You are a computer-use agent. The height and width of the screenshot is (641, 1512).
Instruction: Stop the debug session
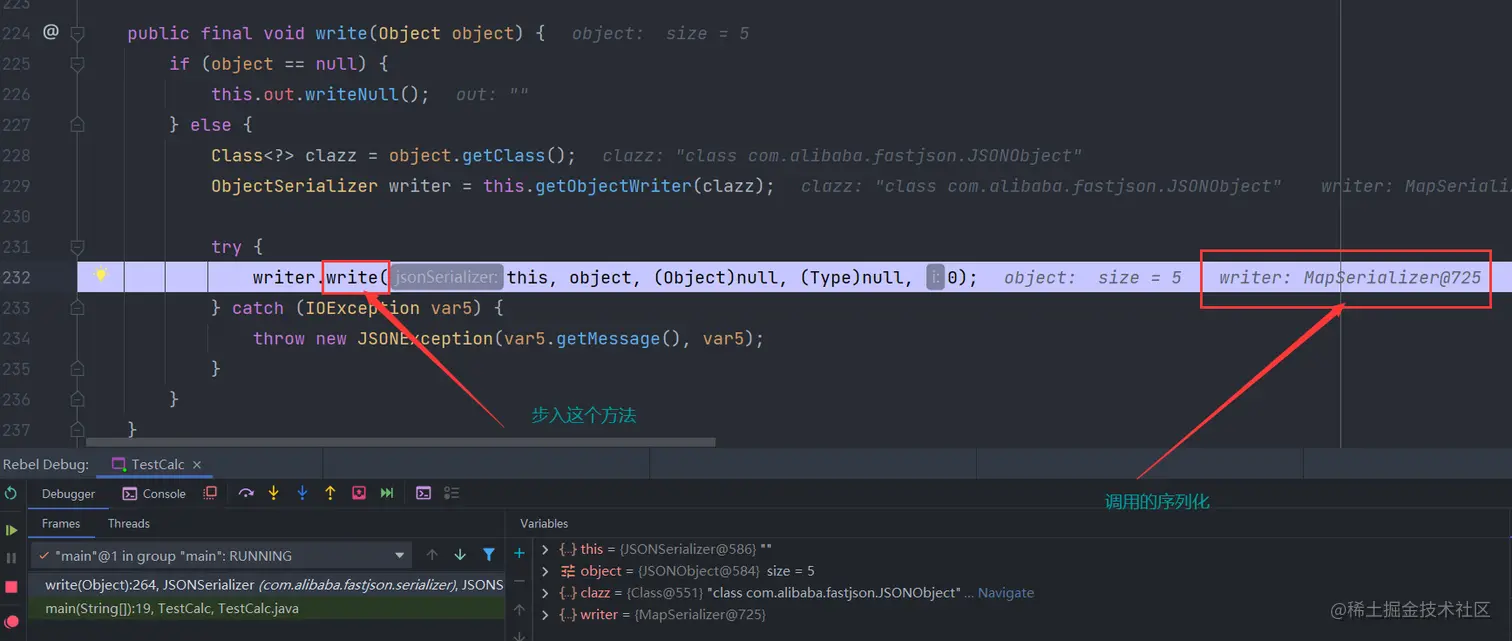(x=11, y=587)
